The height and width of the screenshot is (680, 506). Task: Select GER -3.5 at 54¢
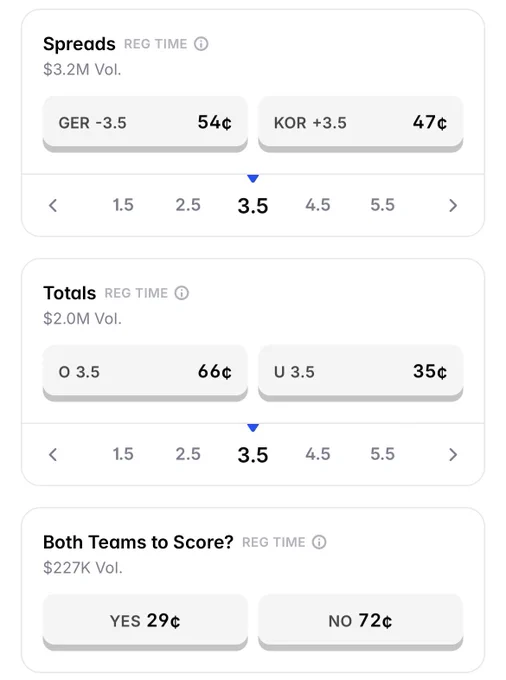click(x=145, y=124)
